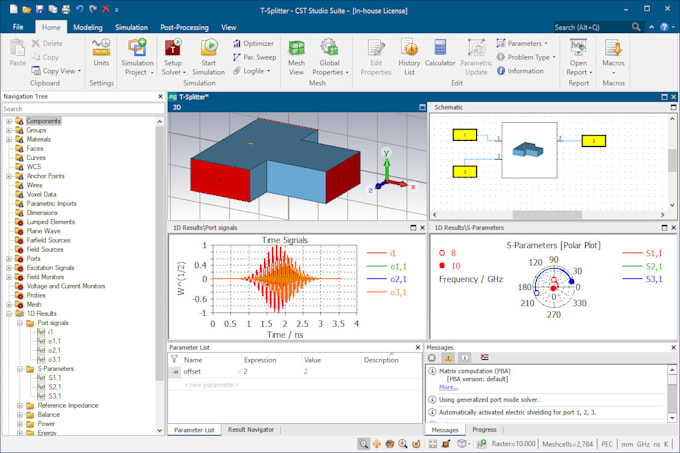The image size is (680, 453).
Task: Select o2,1 under Port signals
Action: pyautogui.click(x=54, y=350)
